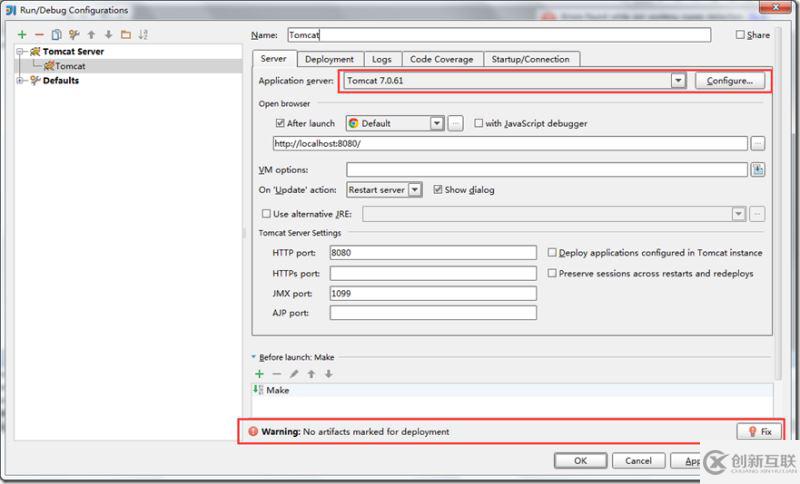Open Default browser dropdown
Image resolution: width=800 pixels, height=484 pixels.
436,123
